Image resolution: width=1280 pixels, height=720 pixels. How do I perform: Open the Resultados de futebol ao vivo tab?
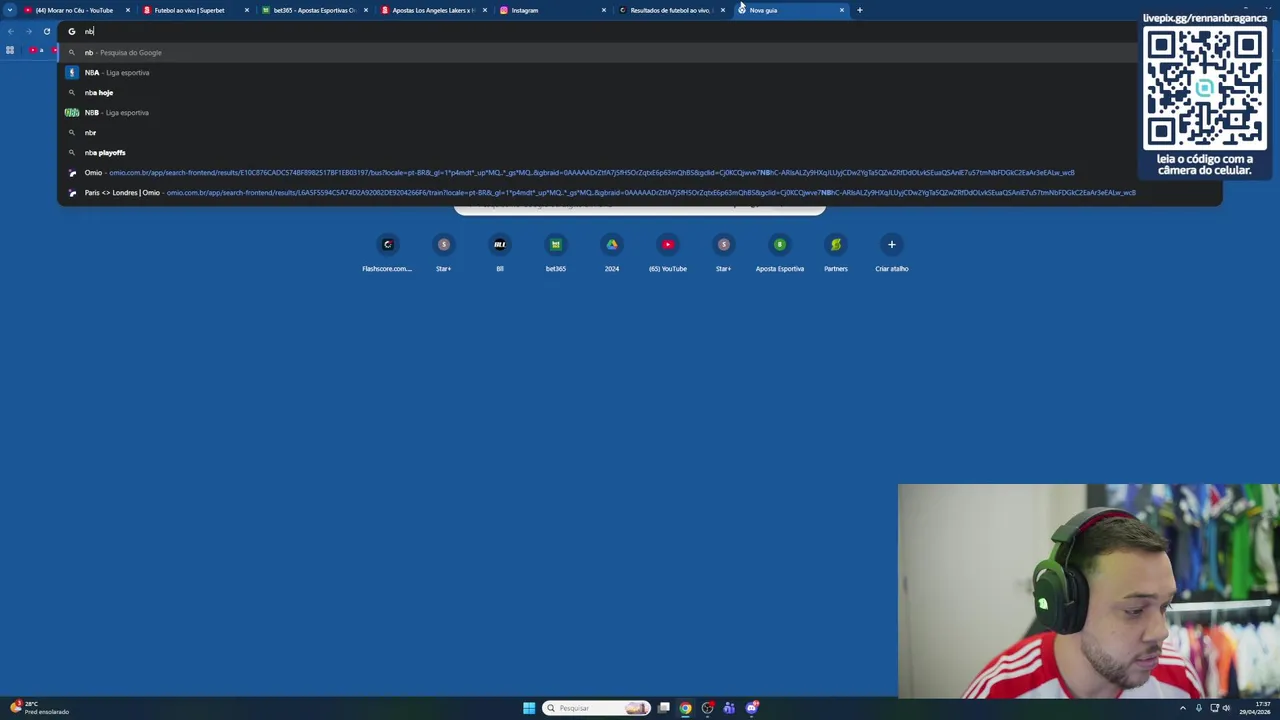(671, 10)
